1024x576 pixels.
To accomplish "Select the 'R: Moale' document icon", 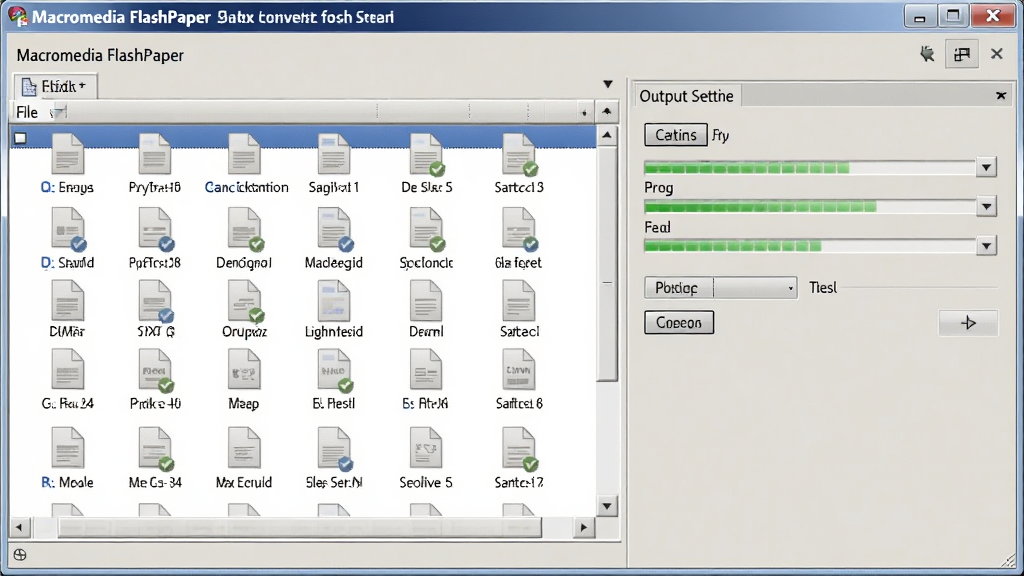I will click(67, 448).
